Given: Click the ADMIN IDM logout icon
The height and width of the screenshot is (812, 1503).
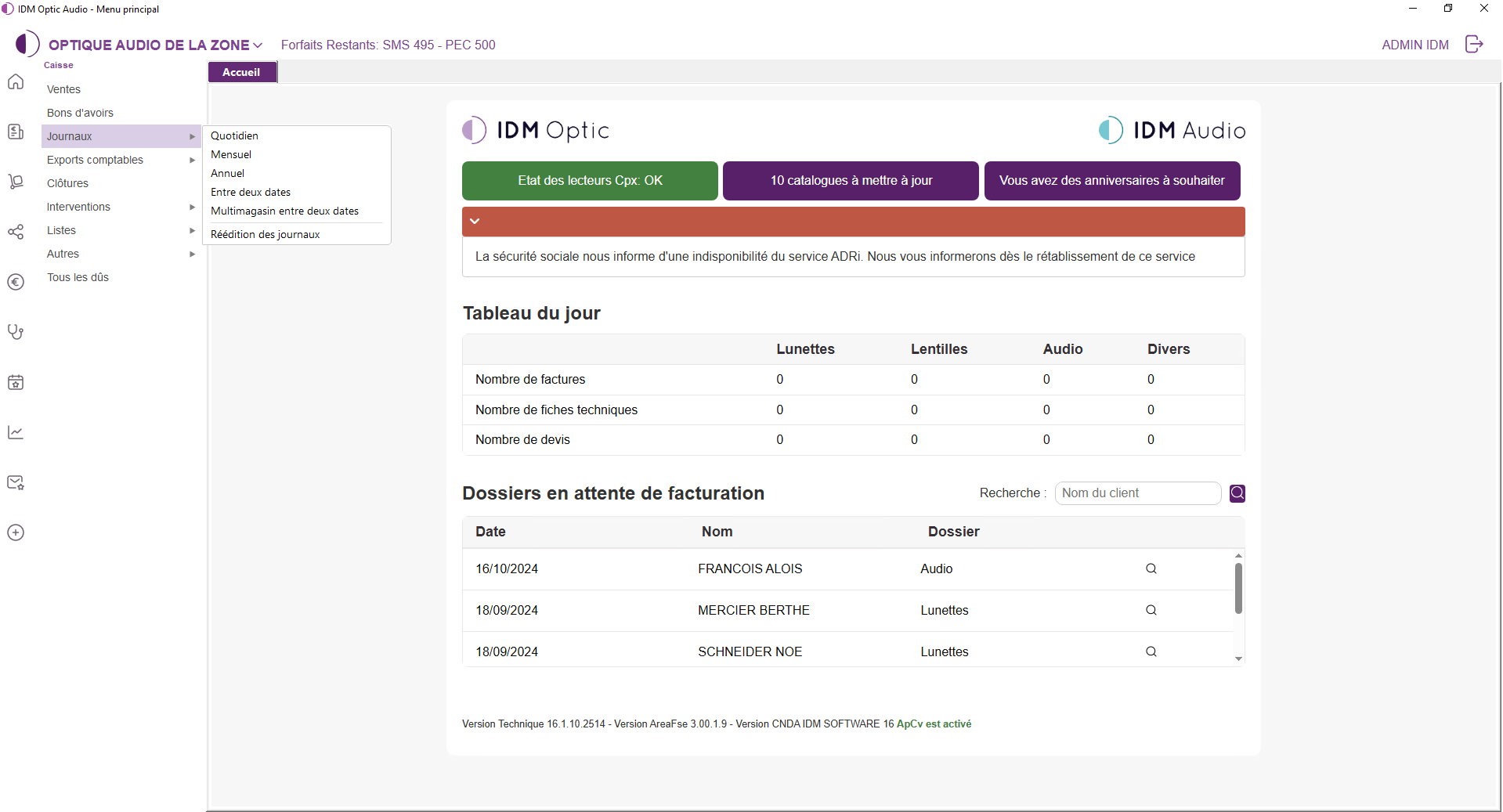Looking at the screenshot, I should 1476,44.
